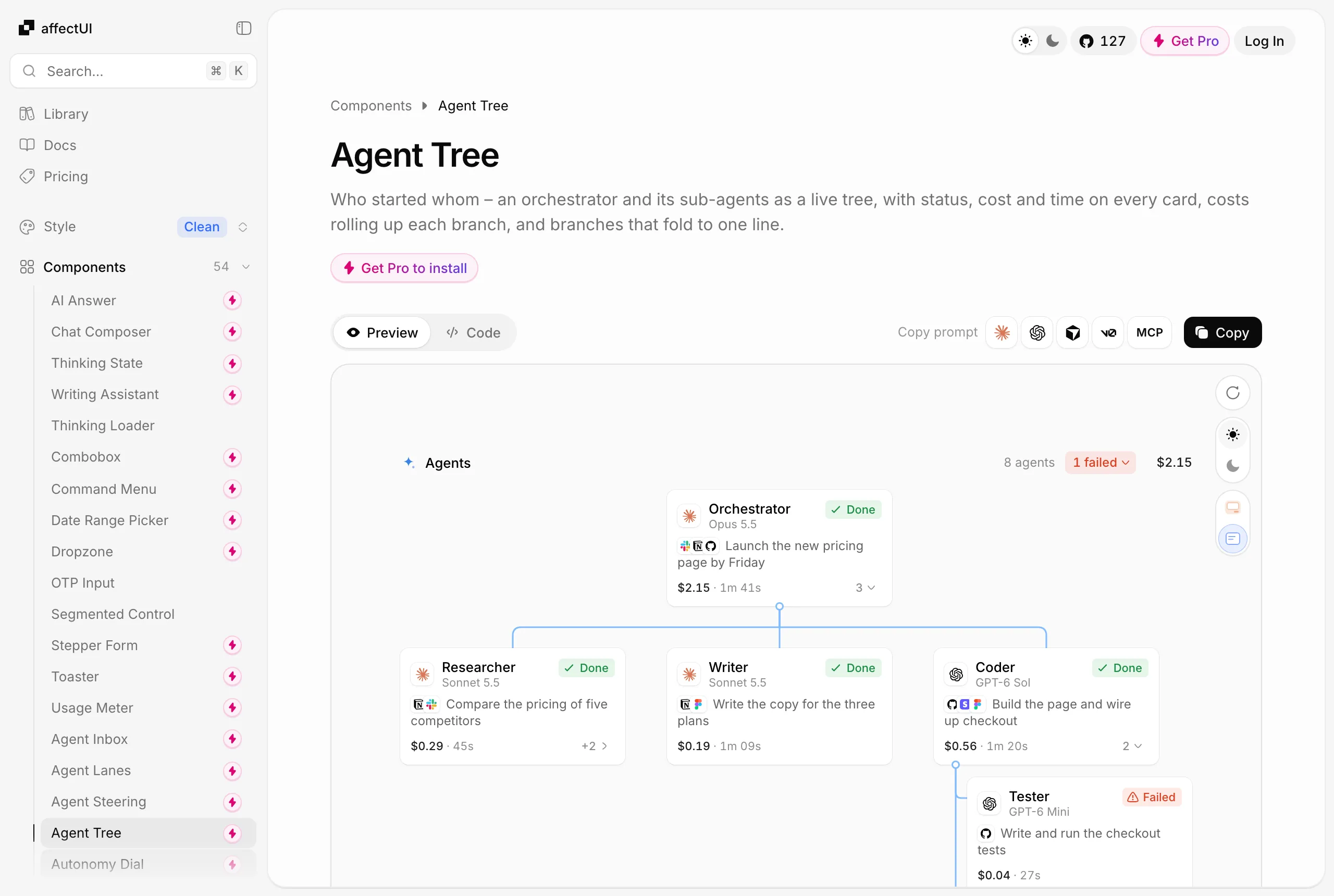The height and width of the screenshot is (896, 1334).
Task: Click the sparkle icon beside Agents heading
Action: point(409,462)
